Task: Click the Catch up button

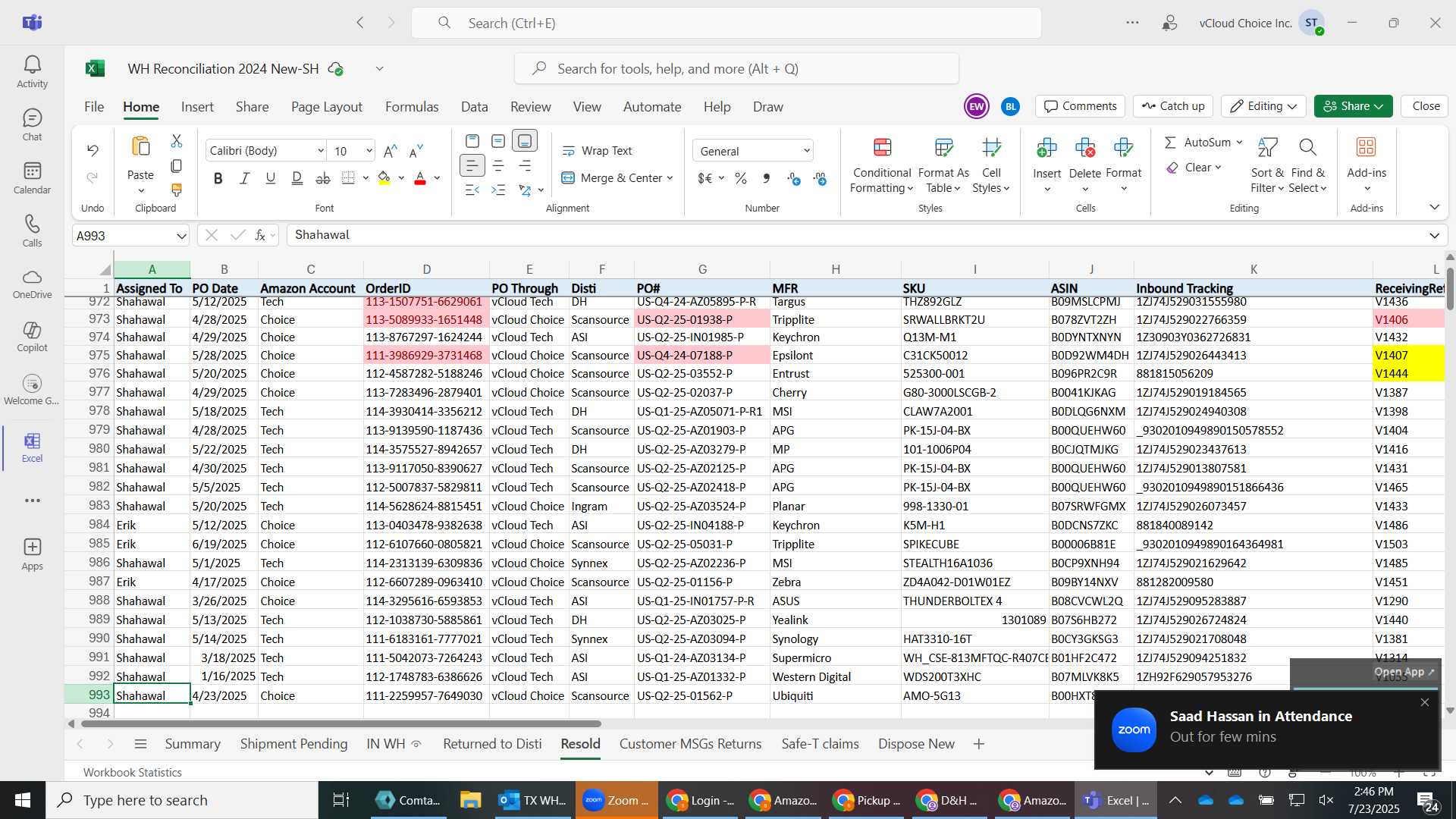Action: coord(1173,106)
